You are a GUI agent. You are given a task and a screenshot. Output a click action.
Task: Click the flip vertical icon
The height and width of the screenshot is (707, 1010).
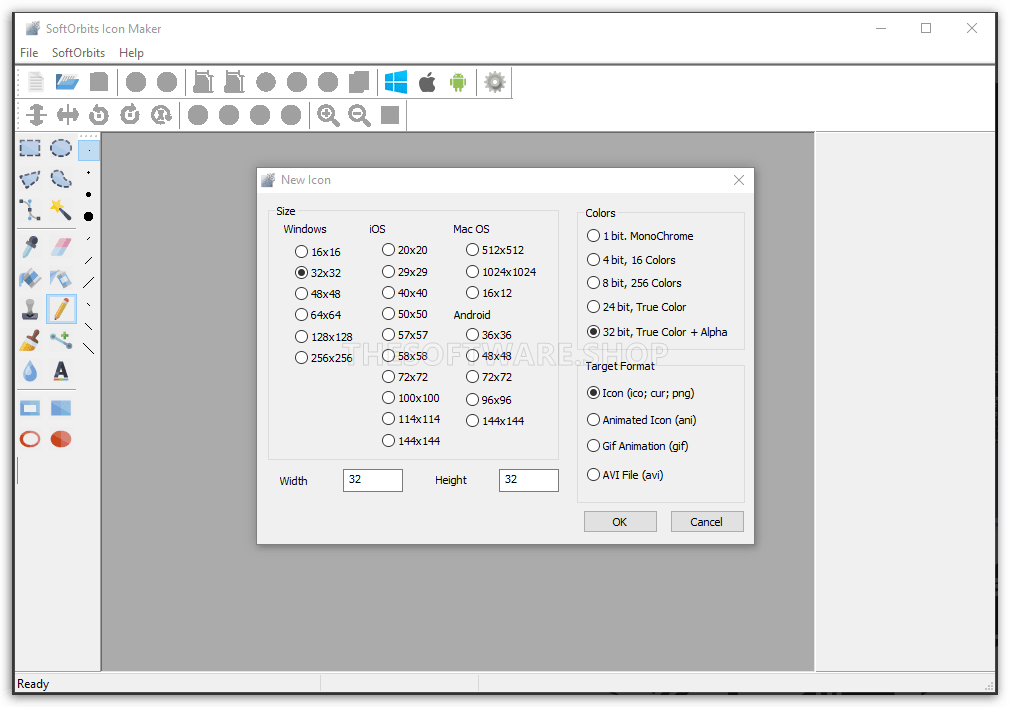pos(37,115)
